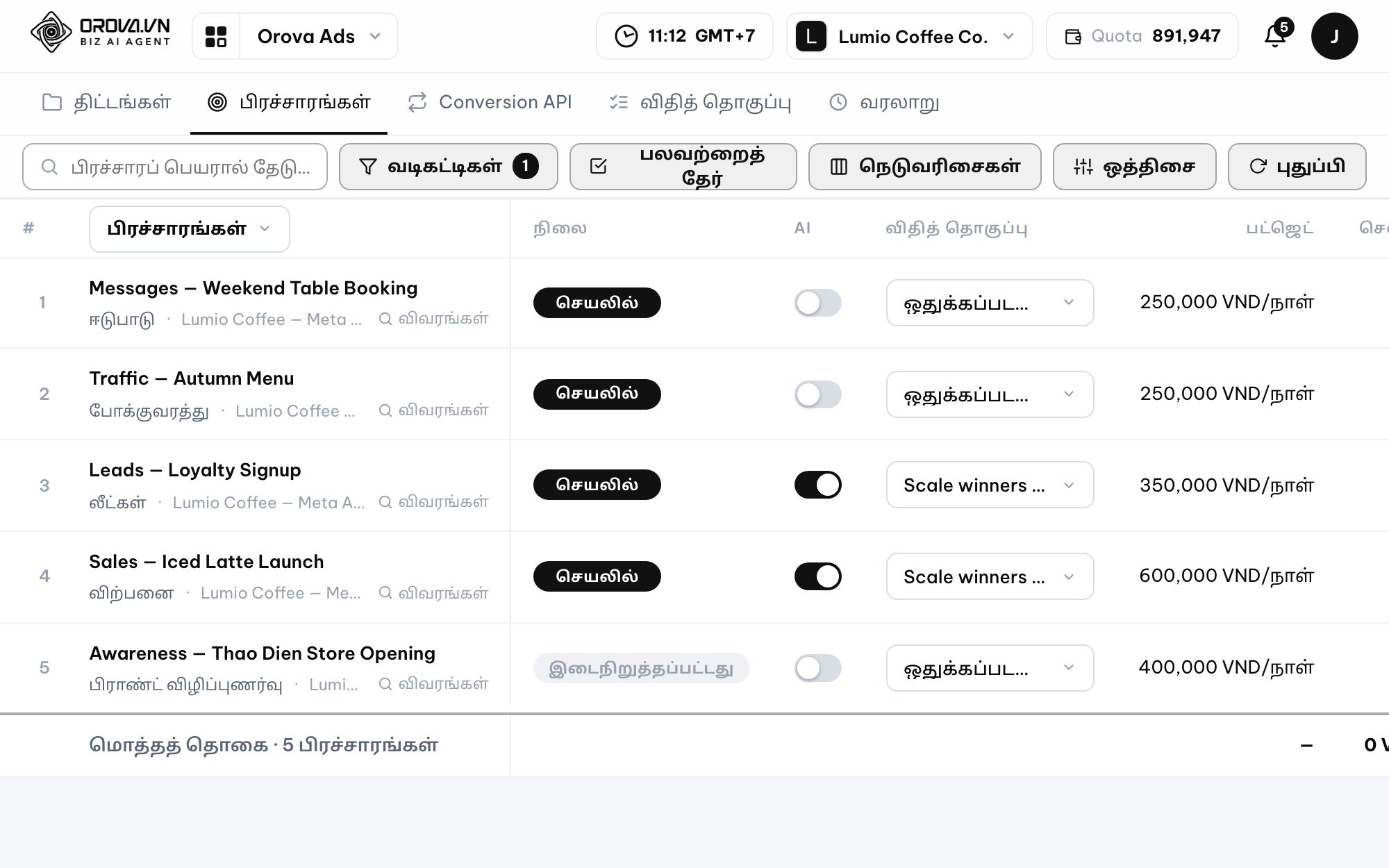The width and height of the screenshot is (1389, 868).
Task: Enable AI for Traffic – Autumn Menu
Action: tap(817, 394)
